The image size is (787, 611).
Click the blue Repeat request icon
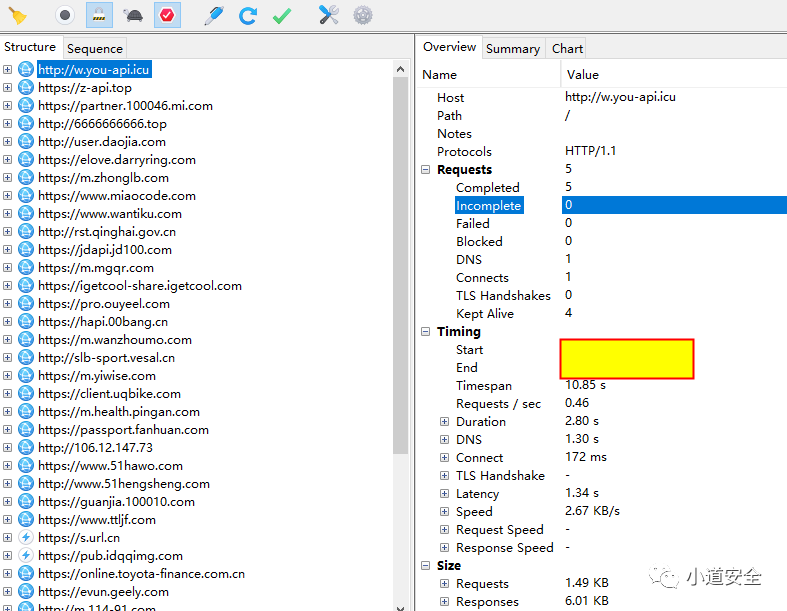pyautogui.click(x=248, y=15)
